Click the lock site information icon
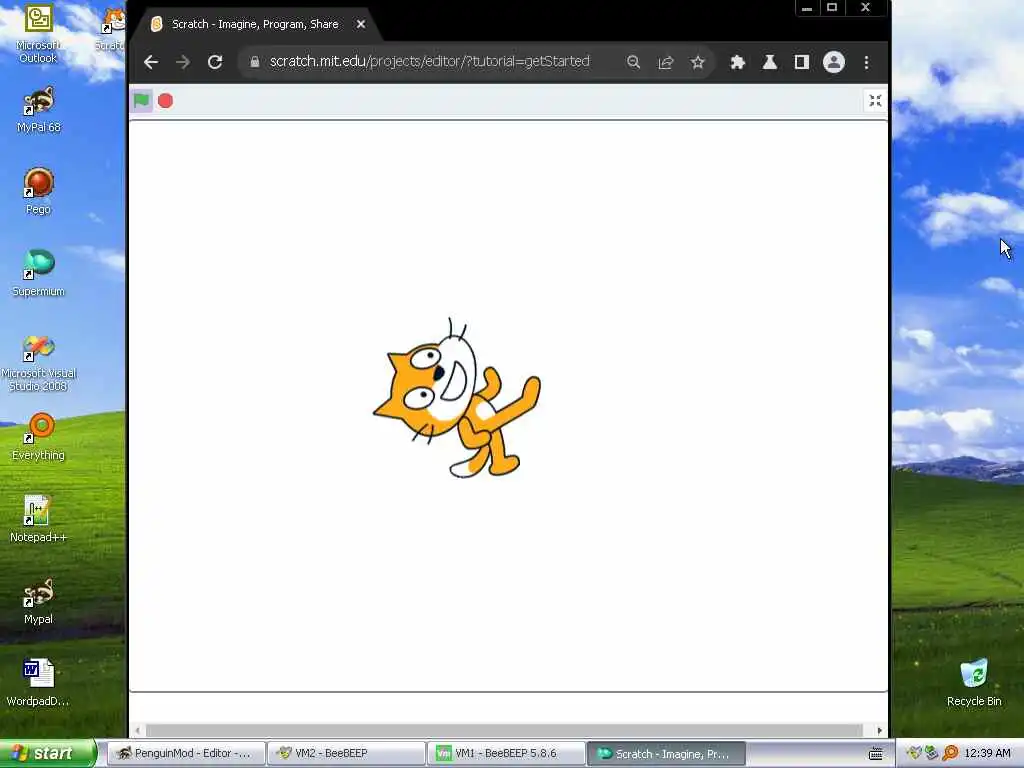This screenshot has height=768, width=1024. click(x=255, y=62)
